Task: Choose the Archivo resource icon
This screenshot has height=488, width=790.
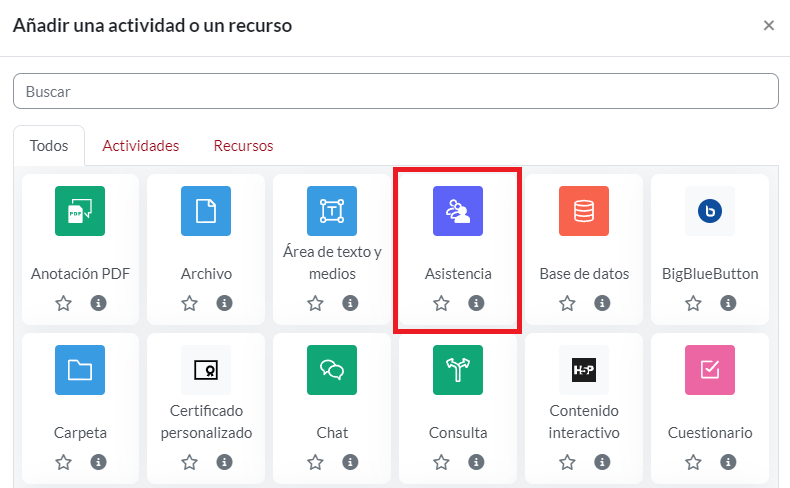Action: (206, 211)
